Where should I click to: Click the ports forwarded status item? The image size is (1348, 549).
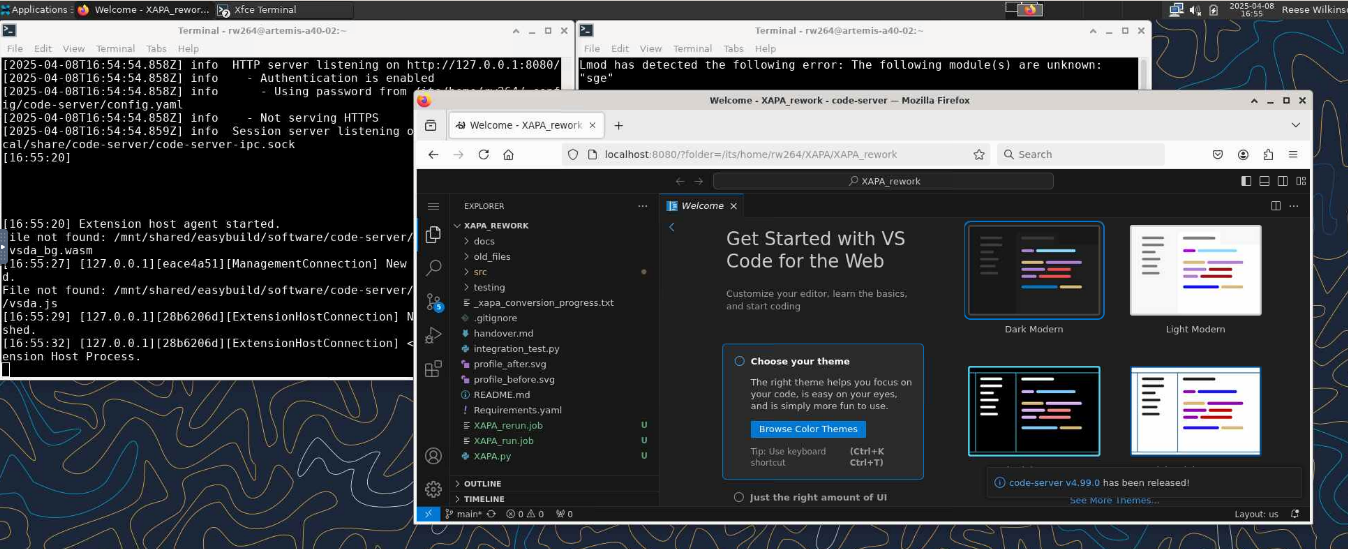pos(564,514)
